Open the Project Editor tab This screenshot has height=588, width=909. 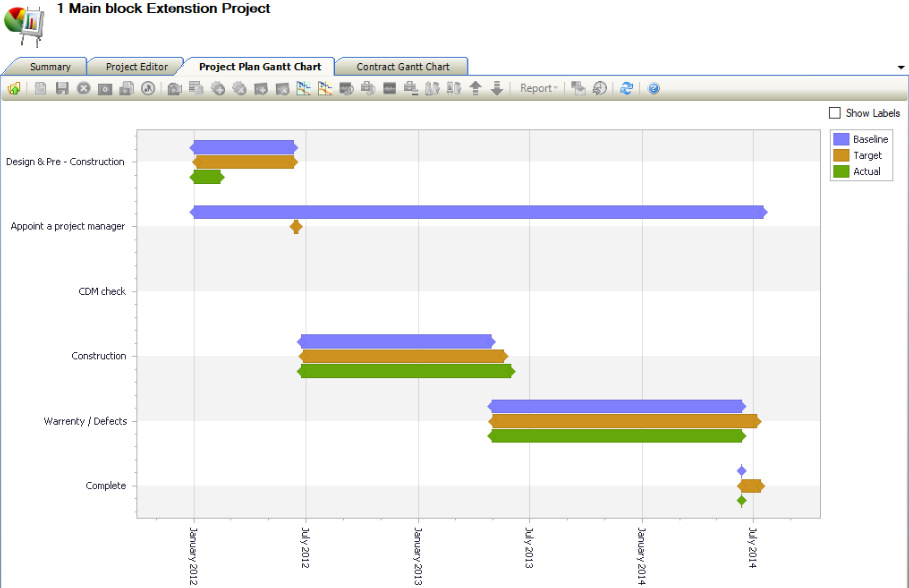(136, 67)
